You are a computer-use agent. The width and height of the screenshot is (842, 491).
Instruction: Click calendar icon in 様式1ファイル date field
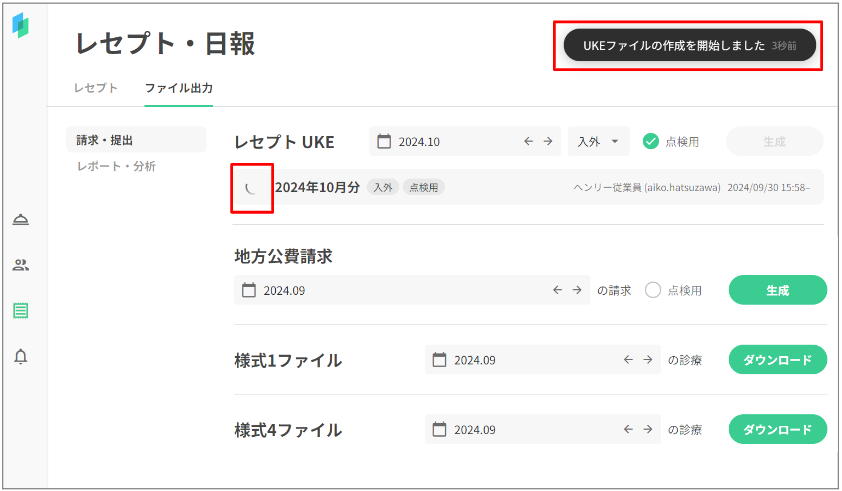tap(439, 360)
